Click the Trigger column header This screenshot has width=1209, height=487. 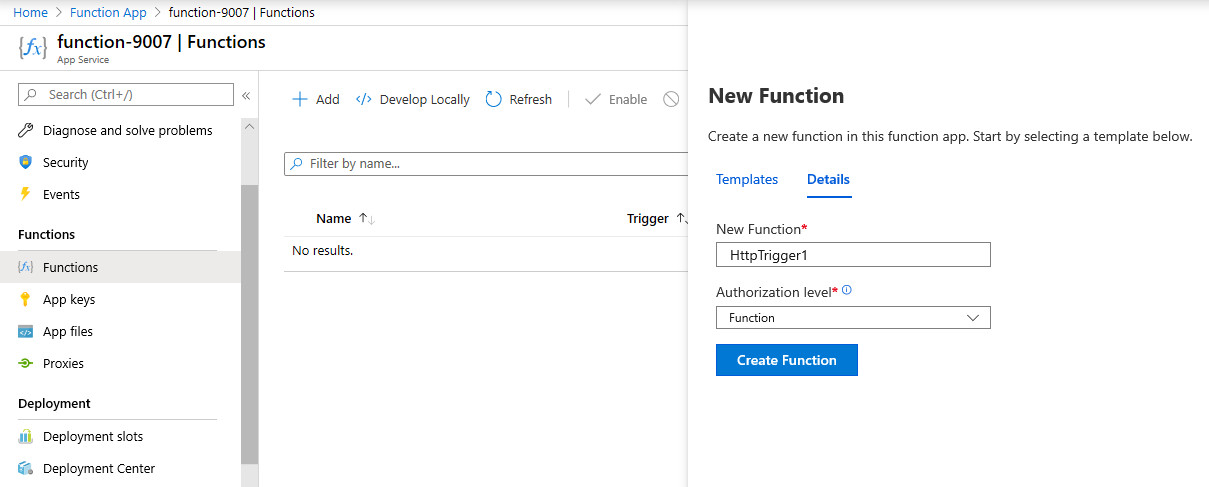[x=648, y=218]
